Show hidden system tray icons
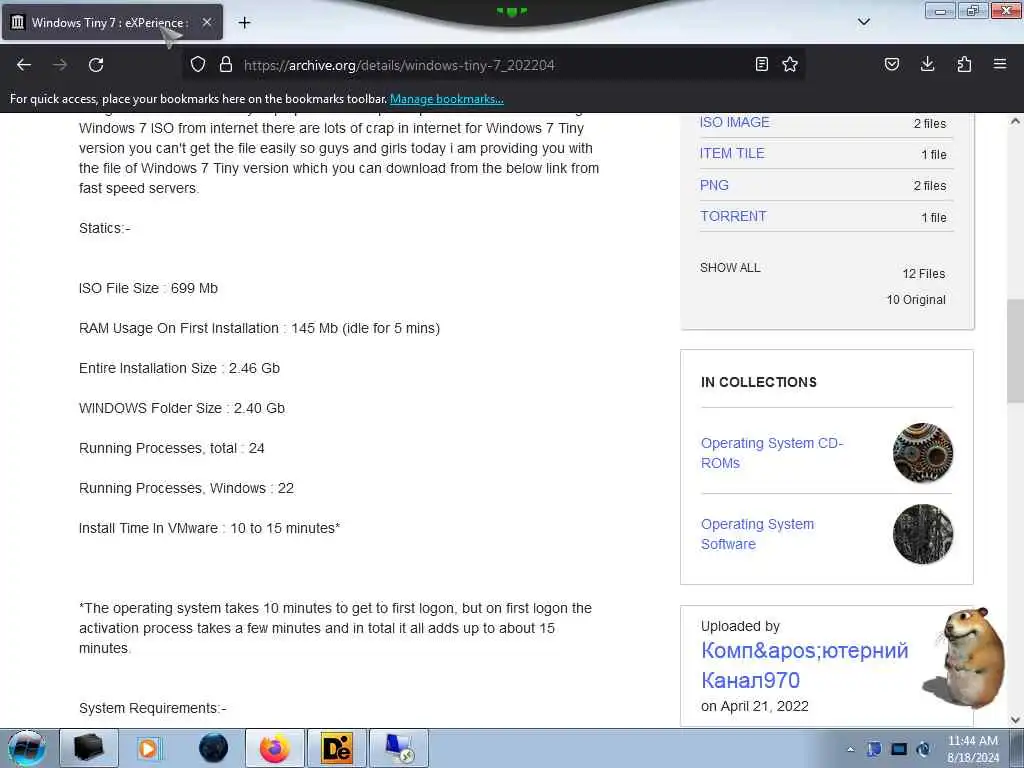Viewport: 1024px width, 768px height. click(x=850, y=749)
